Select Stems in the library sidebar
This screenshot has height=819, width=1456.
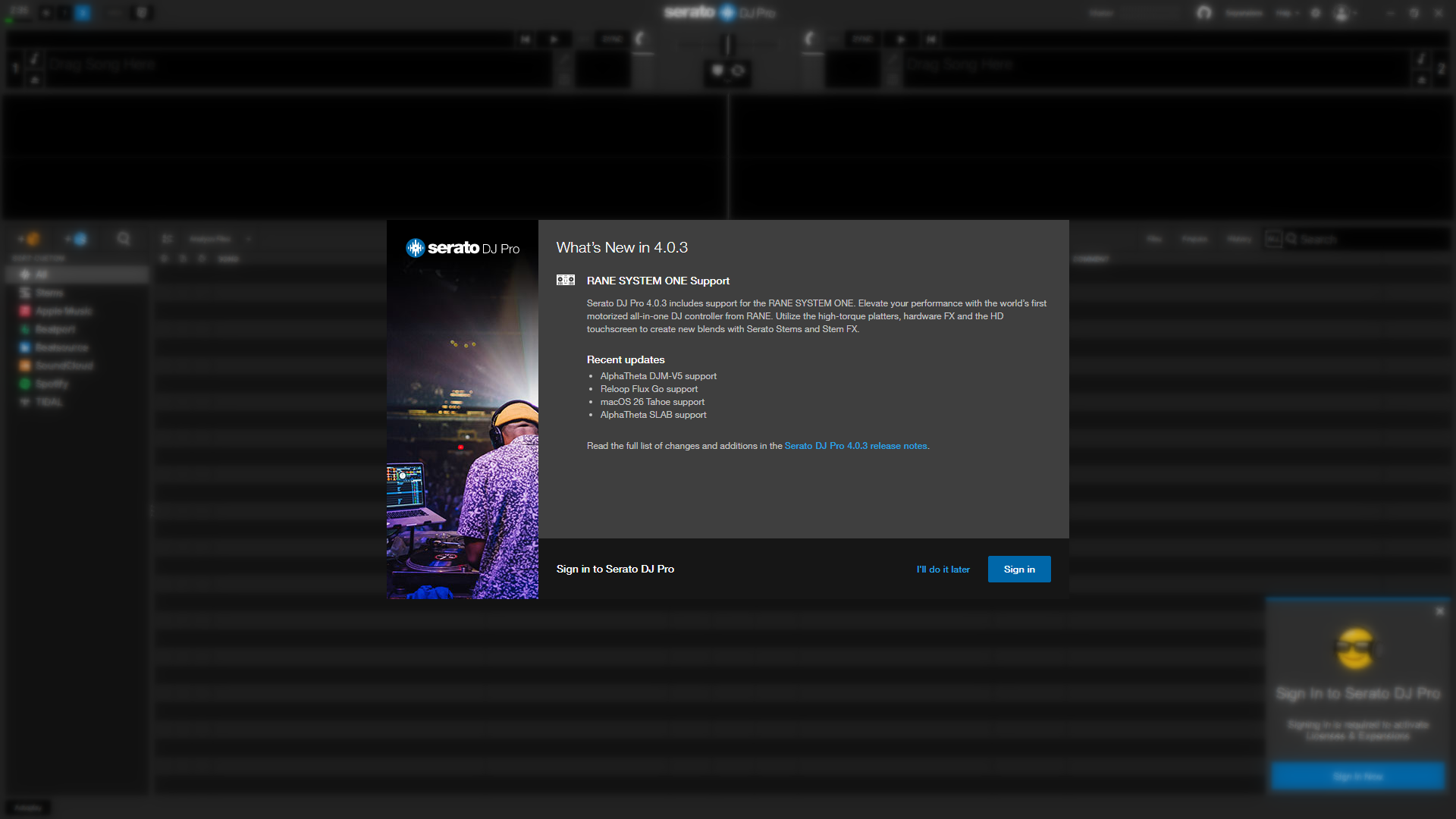tap(77, 293)
